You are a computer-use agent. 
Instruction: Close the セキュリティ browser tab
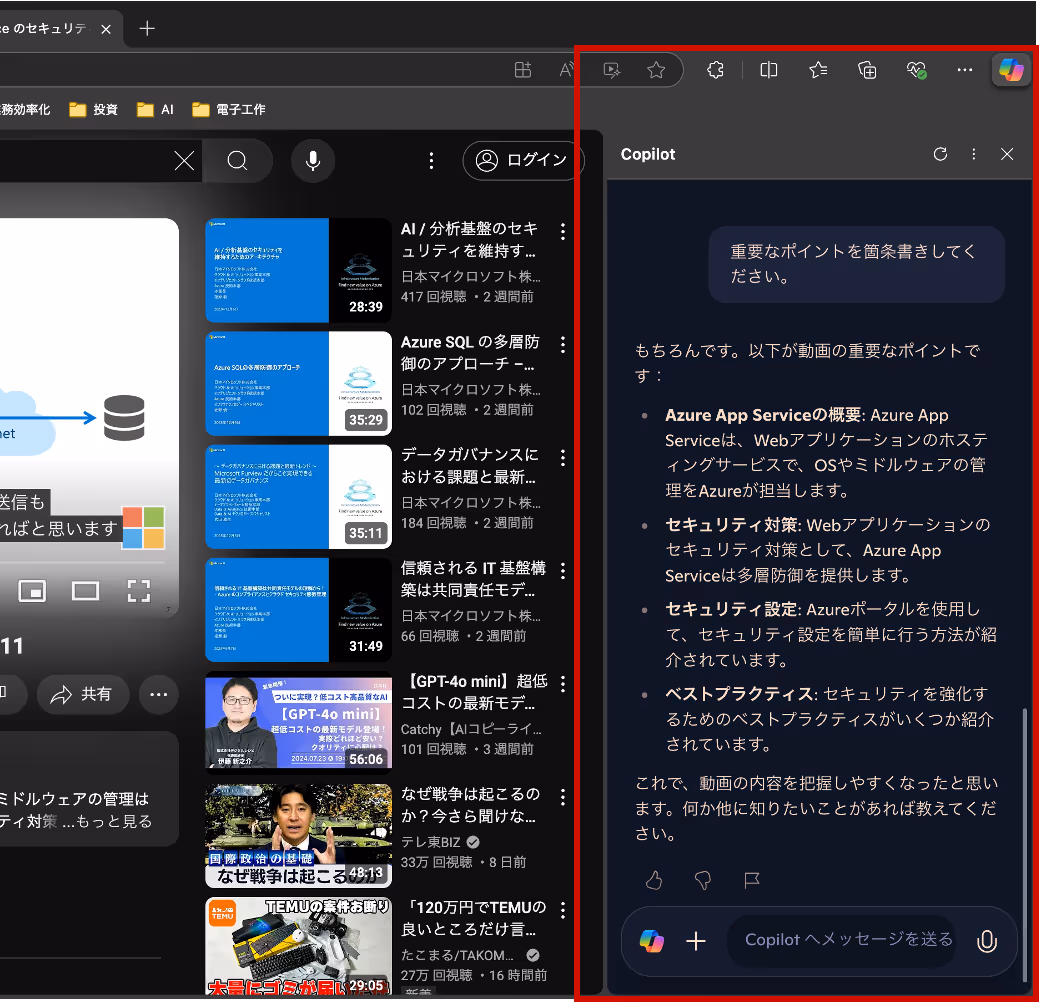(106, 29)
